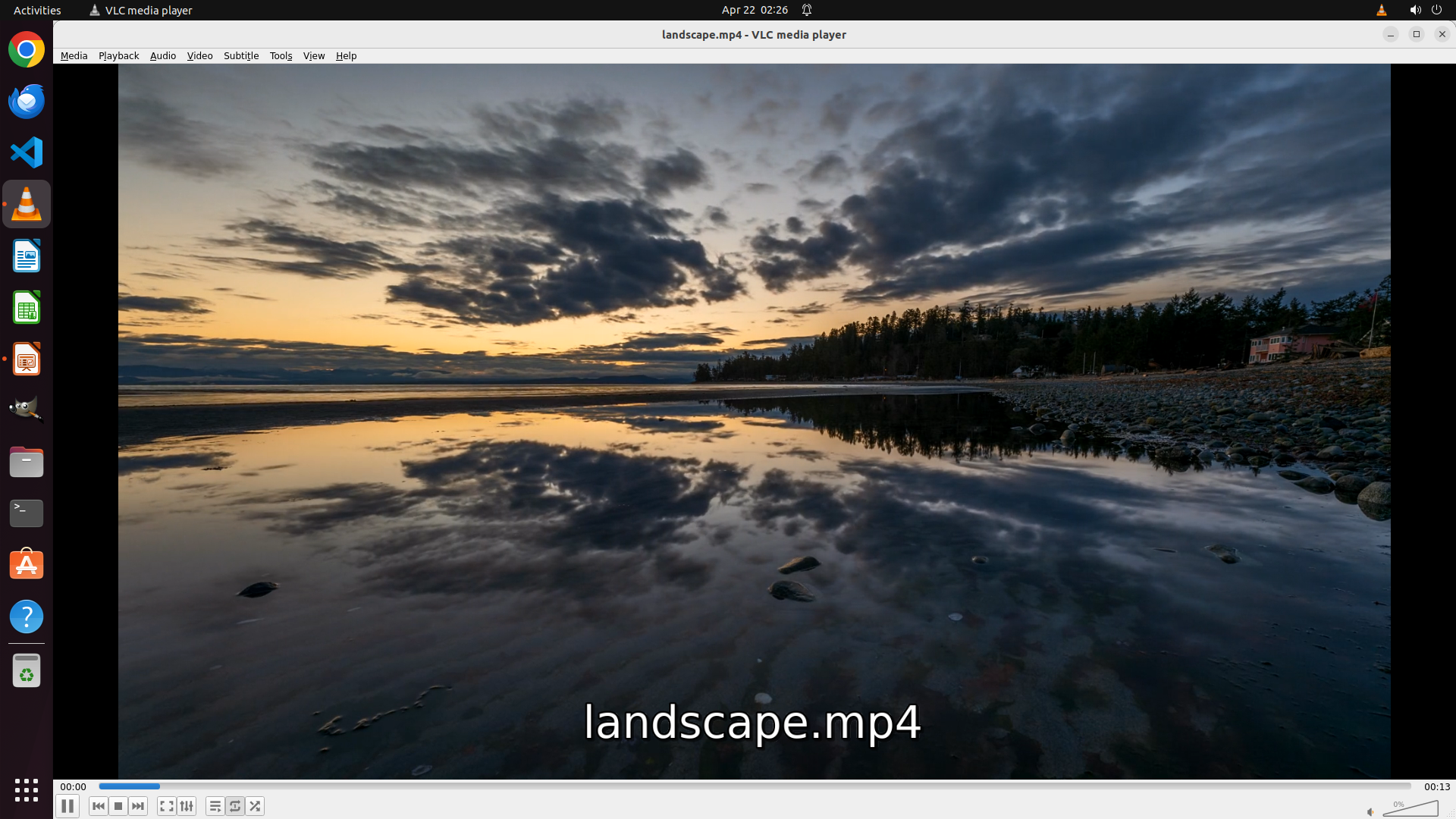The width and height of the screenshot is (1456, 819).
Task: Click remaining time label 00:13
Action: click(1436, 786)
